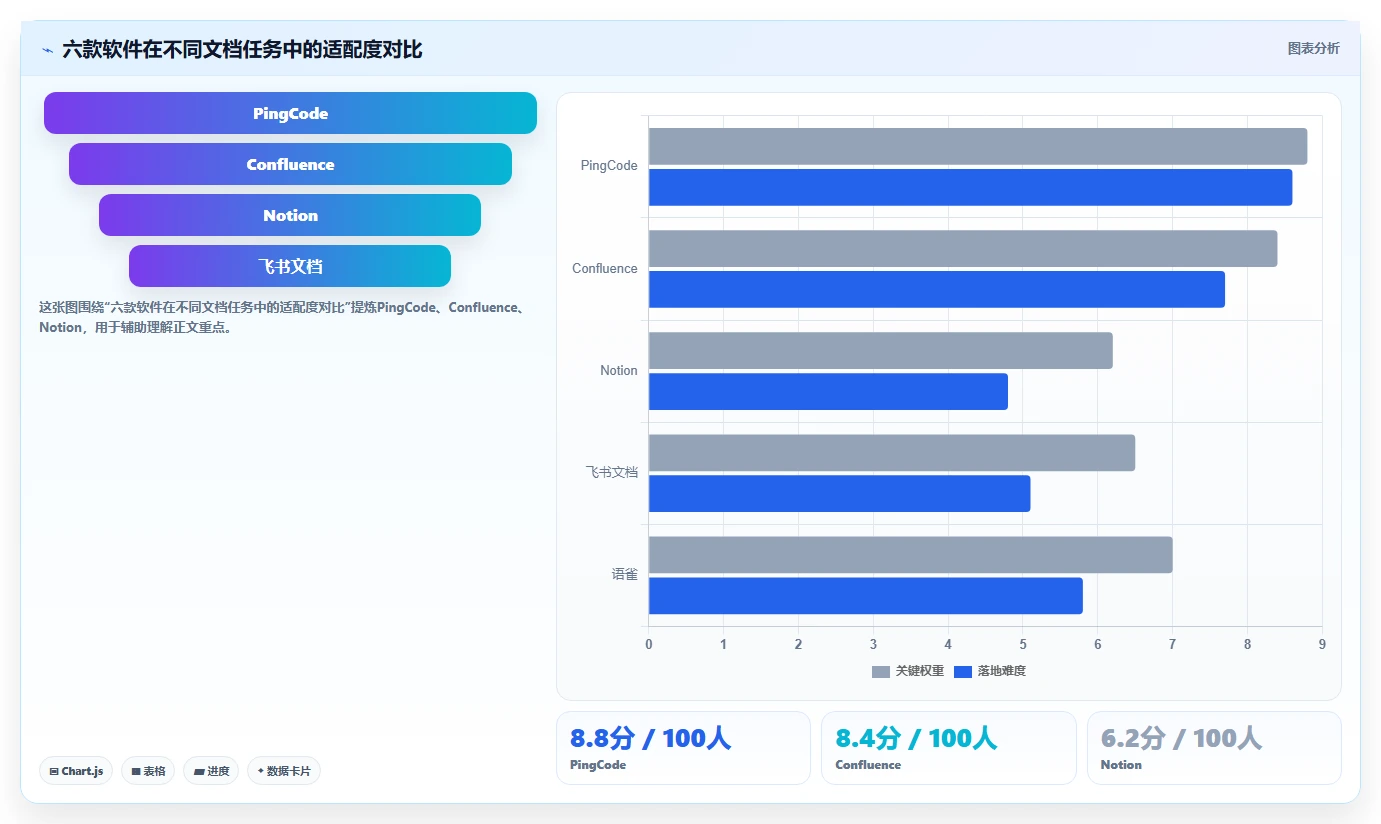Click x-axis tick label 9
The width and height of the screenshot is (1381, 824).
(1322, 644)
